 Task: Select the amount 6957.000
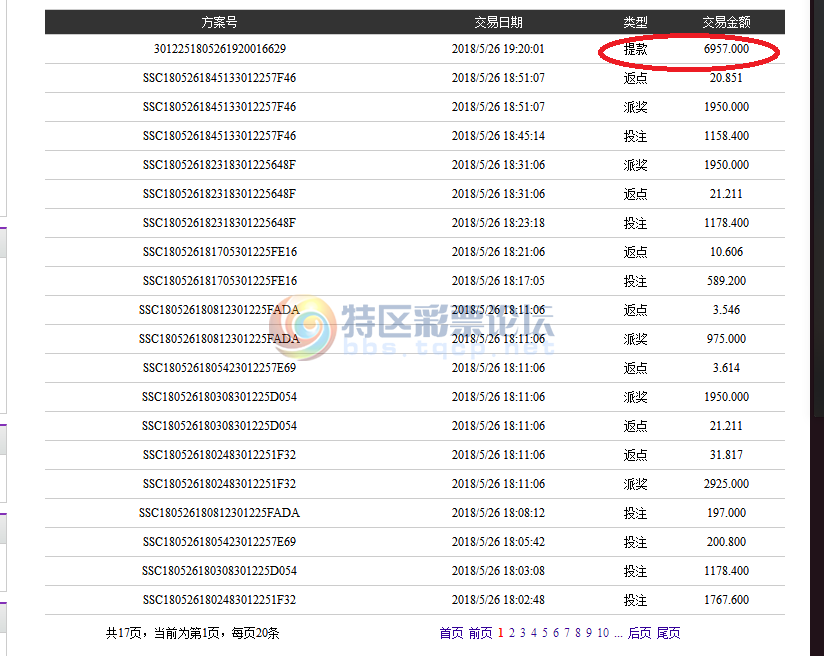pos(726,49)
